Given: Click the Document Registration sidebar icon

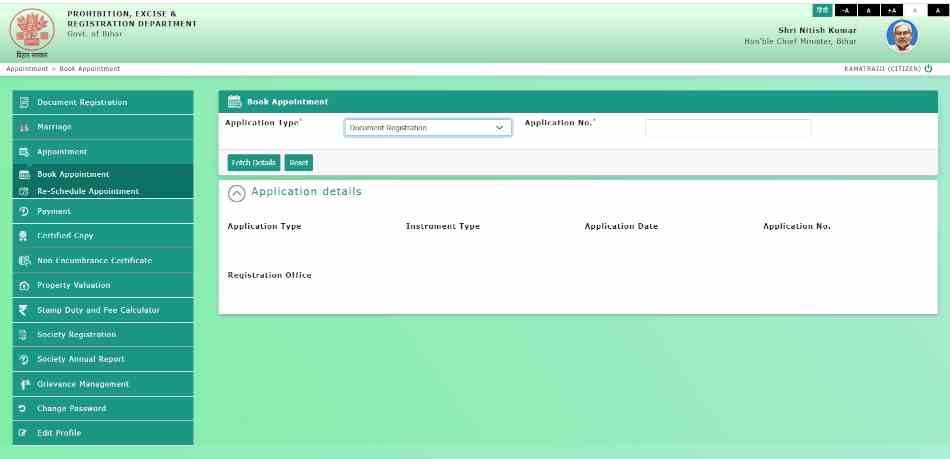Looking at the screenshot, I should (x=24, y=102).
